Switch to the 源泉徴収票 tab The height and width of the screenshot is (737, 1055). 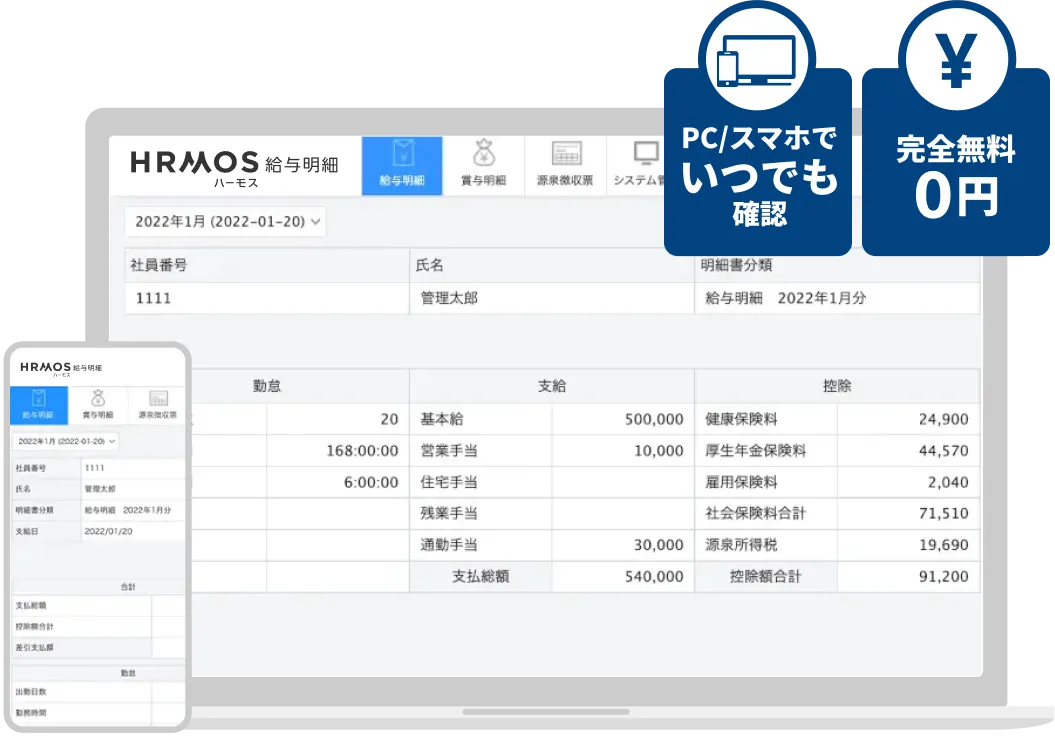pos(566,163)
